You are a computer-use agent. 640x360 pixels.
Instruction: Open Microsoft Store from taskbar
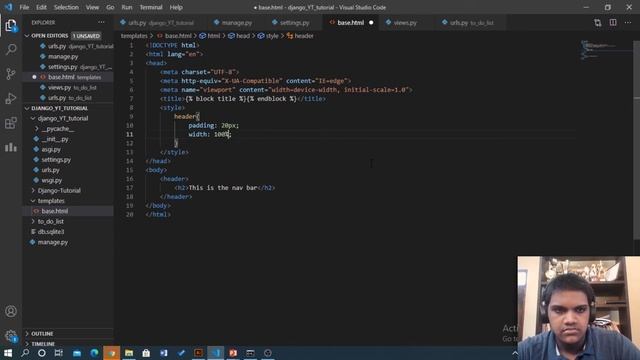[x=146, y=353]
